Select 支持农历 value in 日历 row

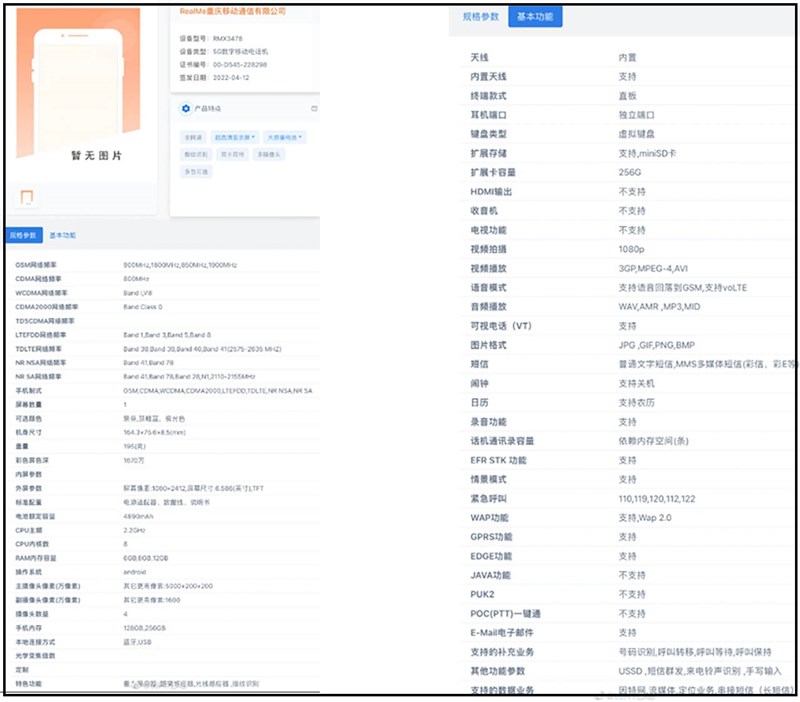(x=636, y=403)
